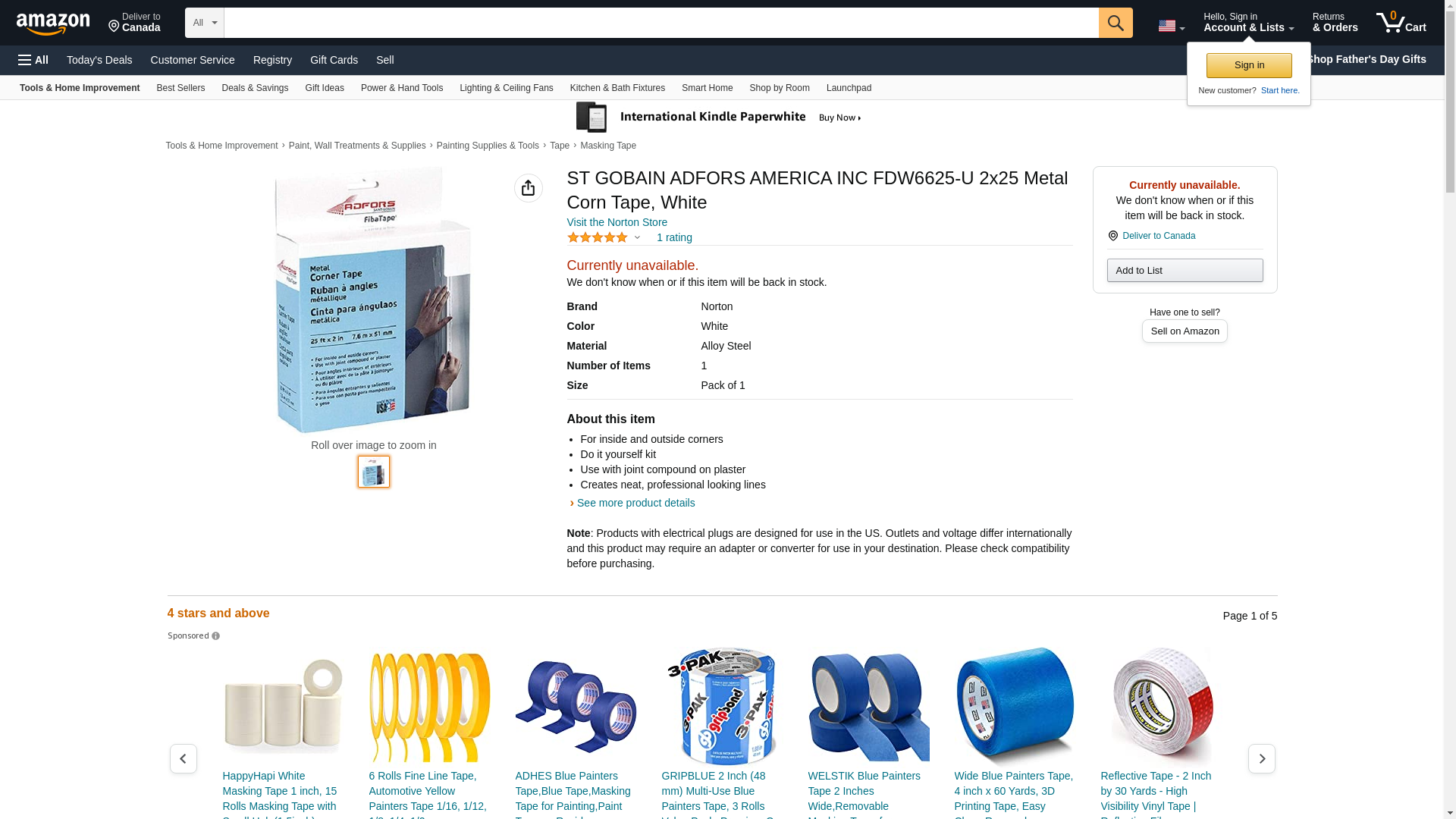This screenshot has width=1456, height=819.
Task: See more product details link
Action: point(635,503)
